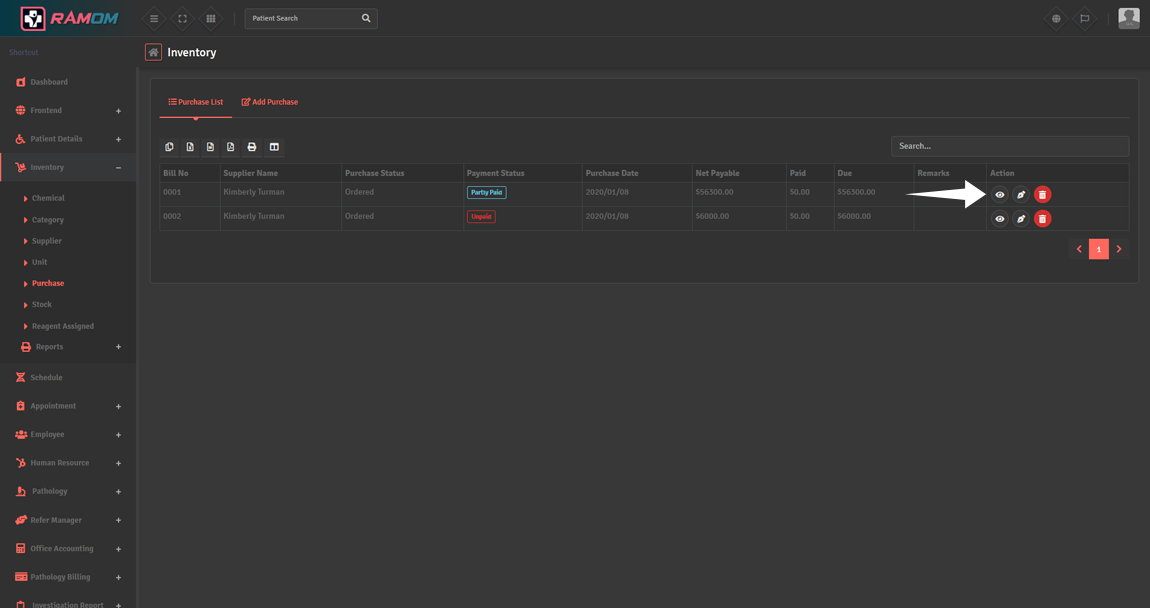
Task: Edit purchase bill 0002 with pen icon
Action: tap(1020, 219)
